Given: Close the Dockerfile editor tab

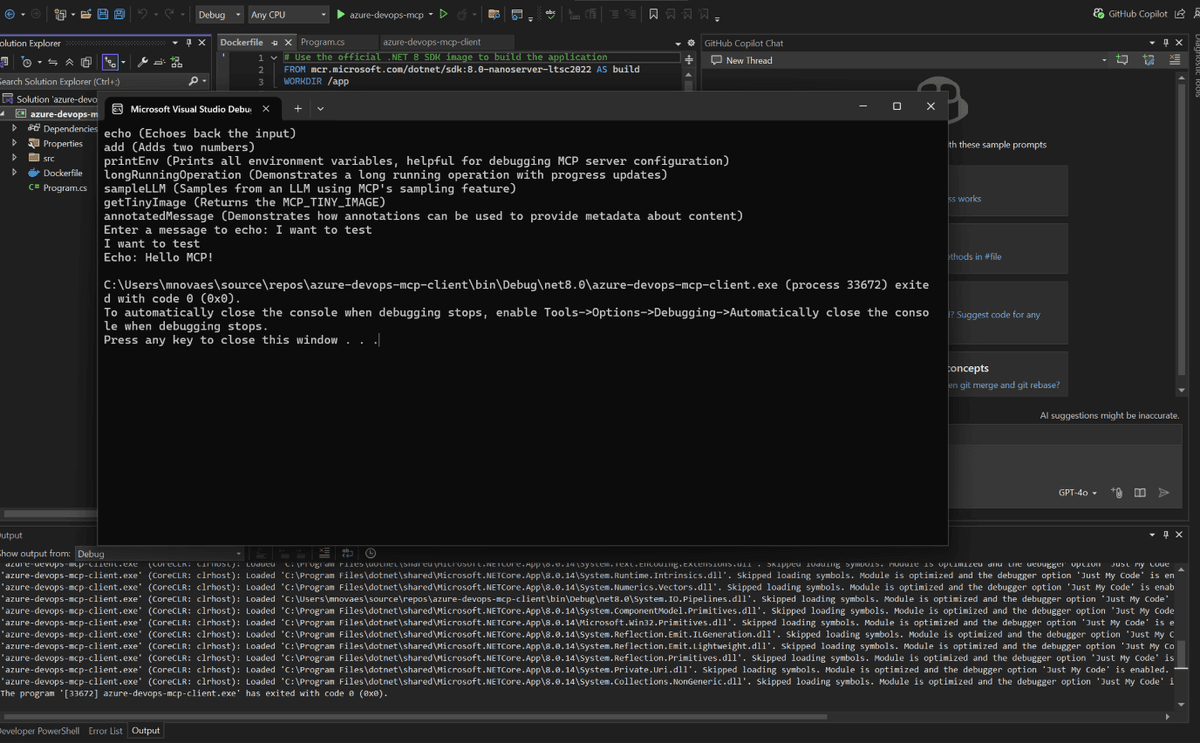Looking at the screenshot, I should pyautogui.click(x=288, y=43).
